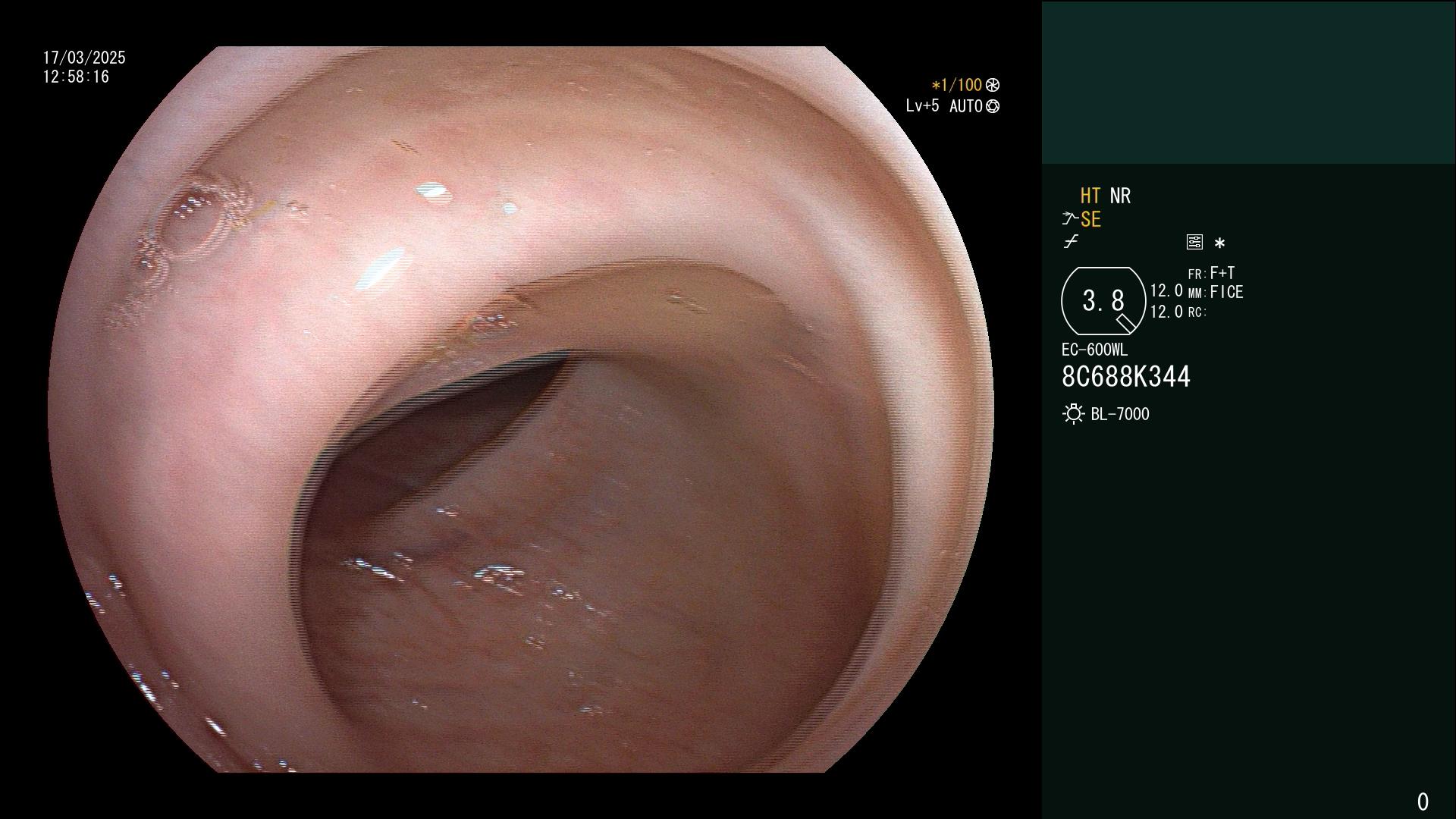Click the date 17/03/2025
The height and width of the screenshot is (819, 1456).
[84, 58]
